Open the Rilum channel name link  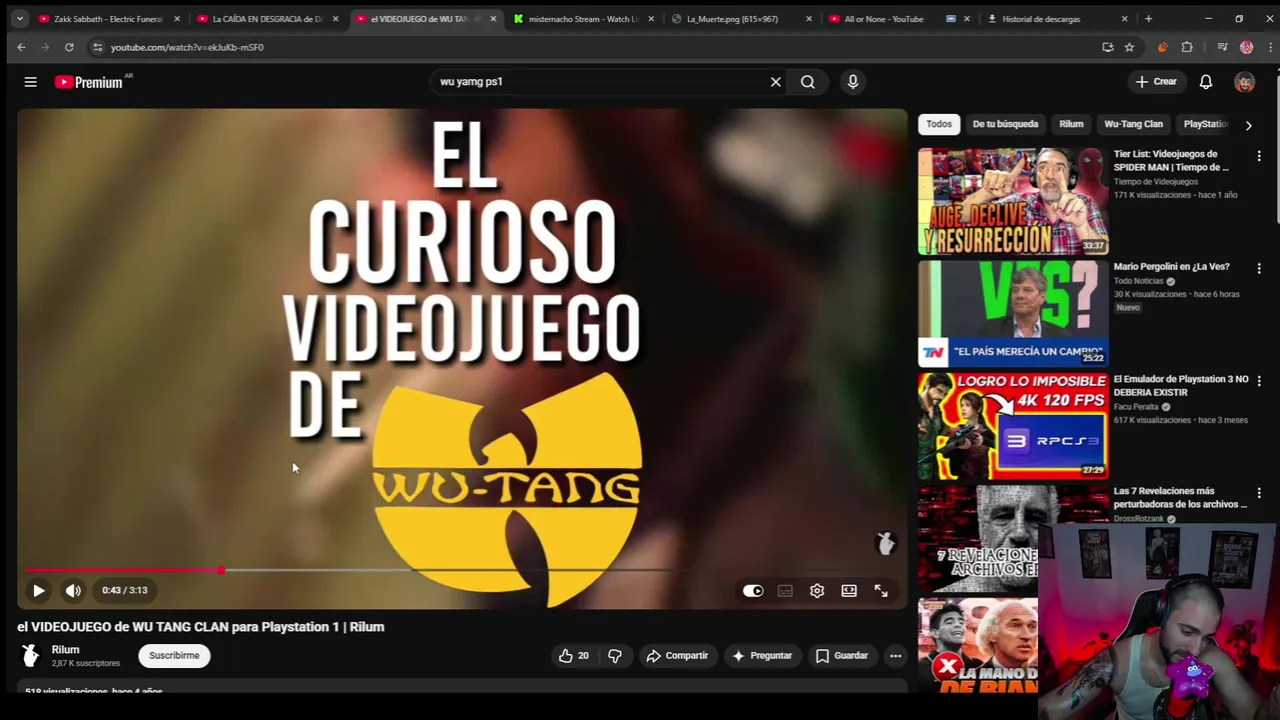click(x=66, y=650)
